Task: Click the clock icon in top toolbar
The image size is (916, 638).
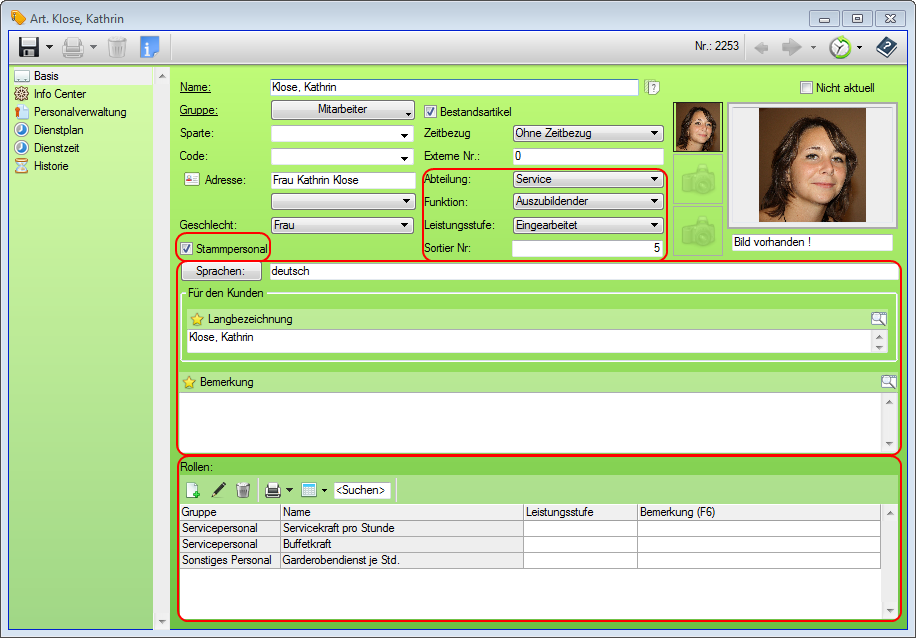Action: [841, 47]
